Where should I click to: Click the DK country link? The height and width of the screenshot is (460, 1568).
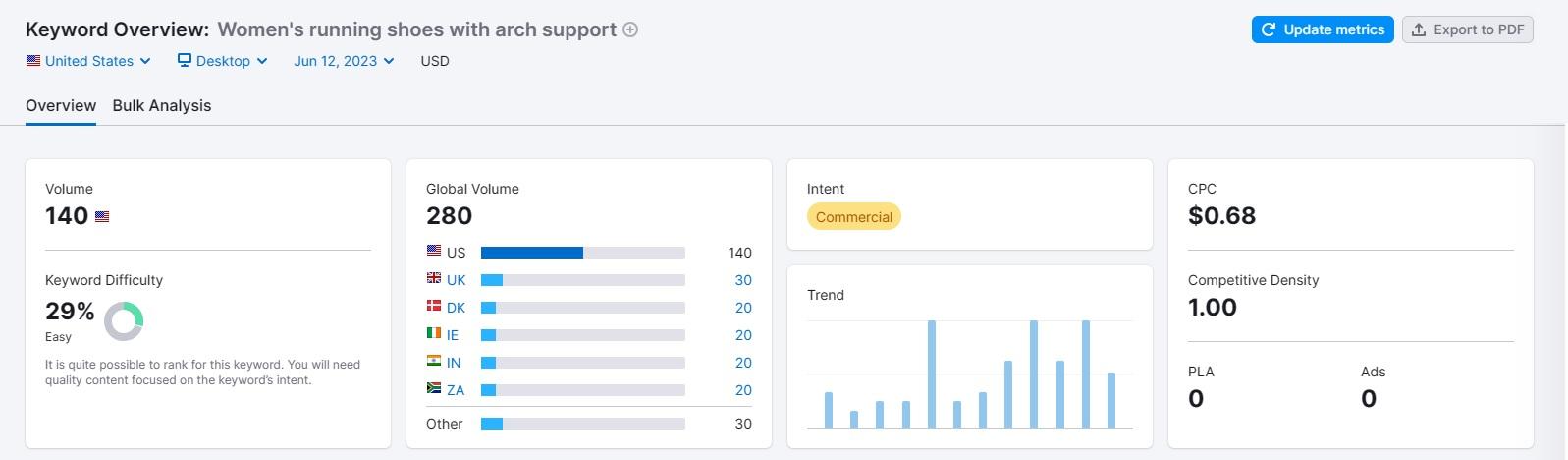(x=457, y=308)
